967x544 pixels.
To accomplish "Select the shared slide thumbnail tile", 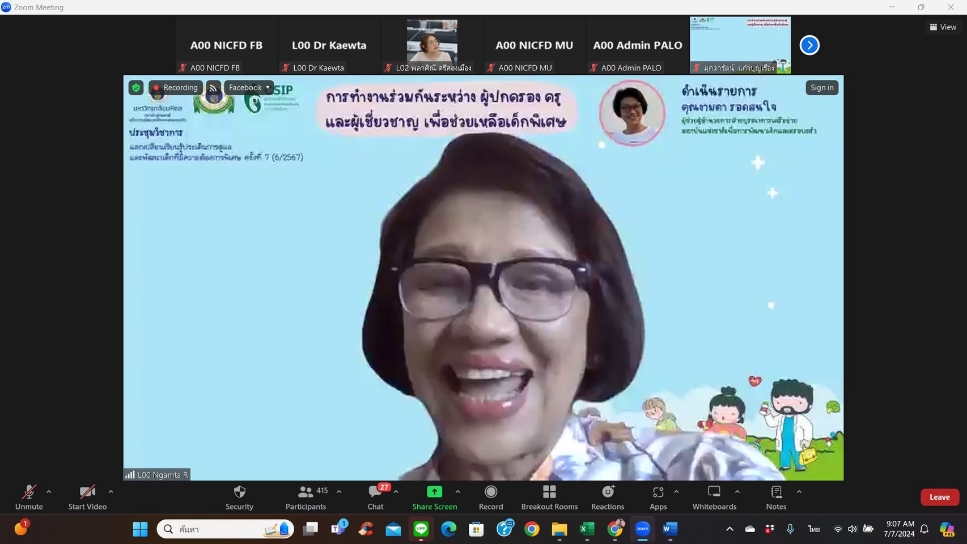I will [x=740, y=45].
